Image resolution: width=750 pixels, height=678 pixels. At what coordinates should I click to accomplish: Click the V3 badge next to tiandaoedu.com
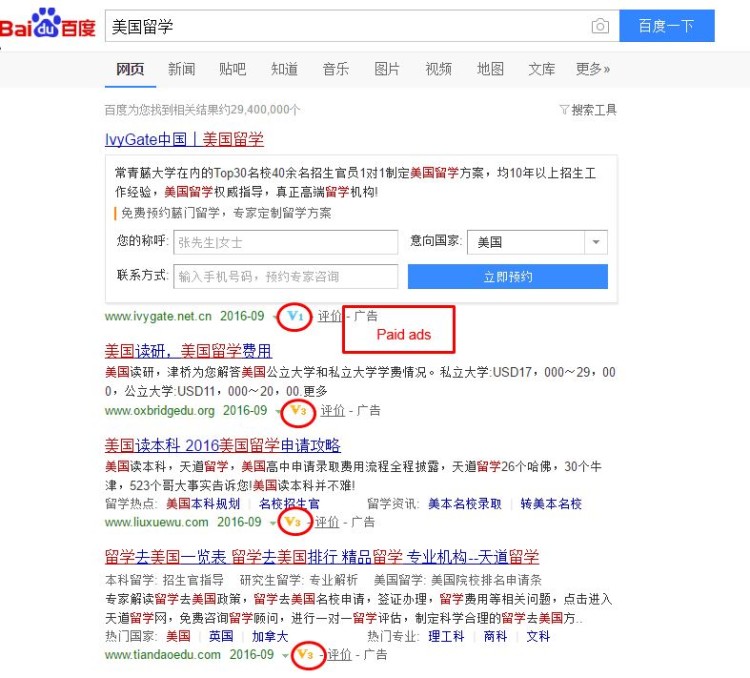tap(305, 654)
